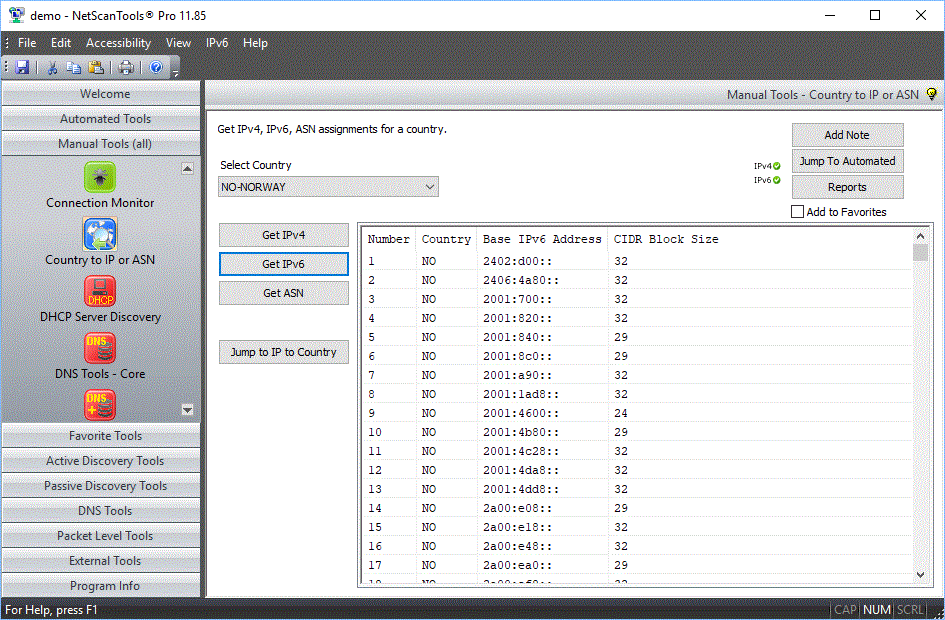Expand the Automated Tools sidebar section
Image resolution: width=945 pixels, height=620 pixels.
coord(101,119)
